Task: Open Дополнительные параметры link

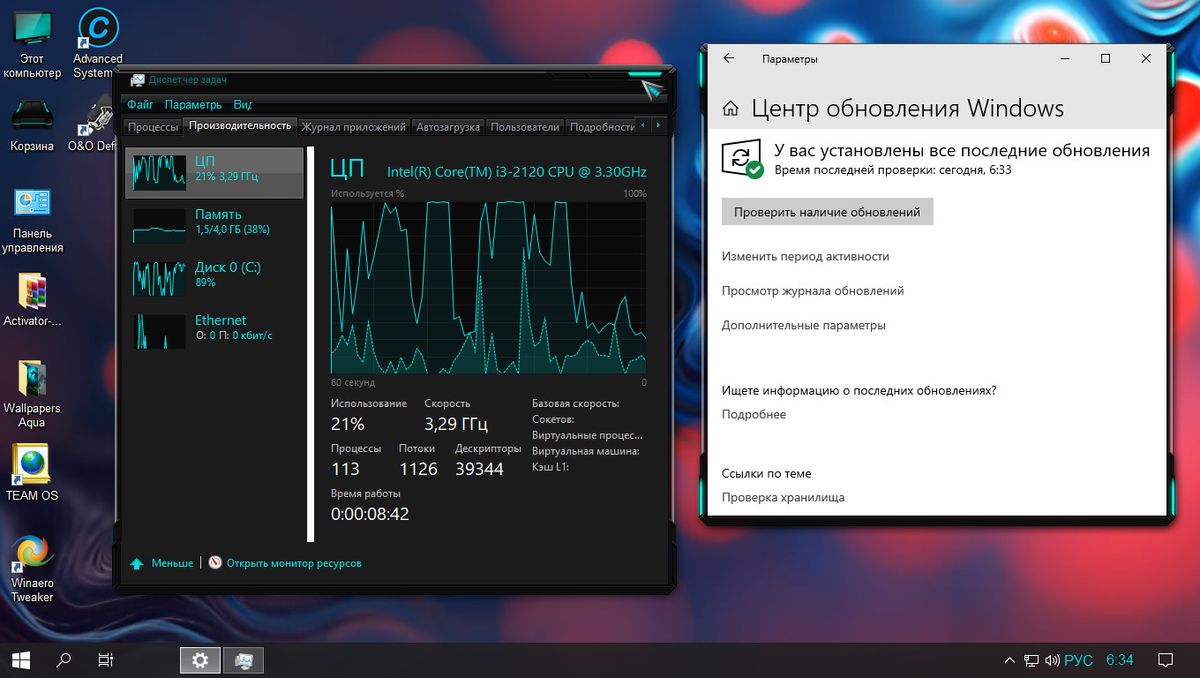Action: pos(803,325)
